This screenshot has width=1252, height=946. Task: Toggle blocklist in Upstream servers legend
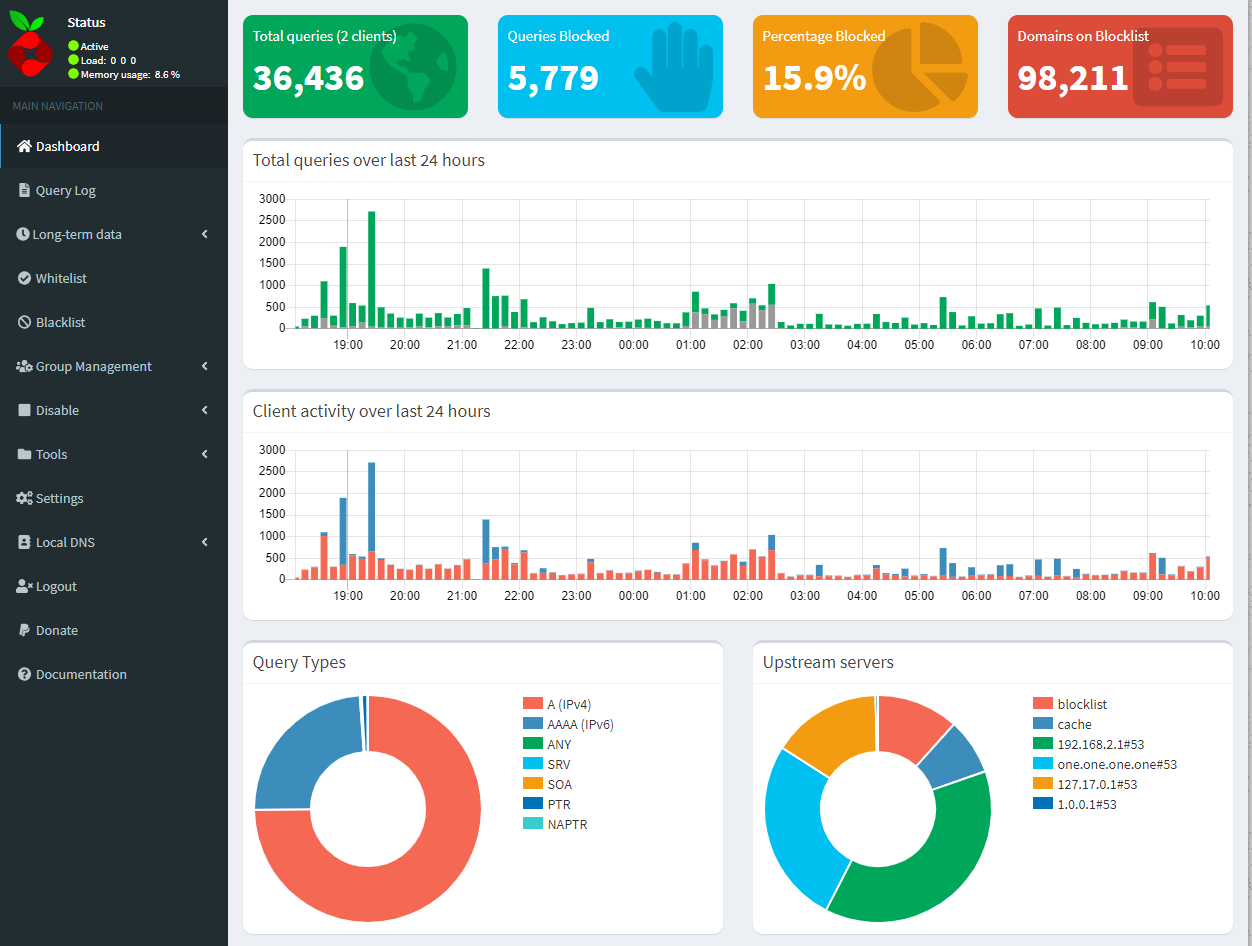click(x=1070, y=704)
